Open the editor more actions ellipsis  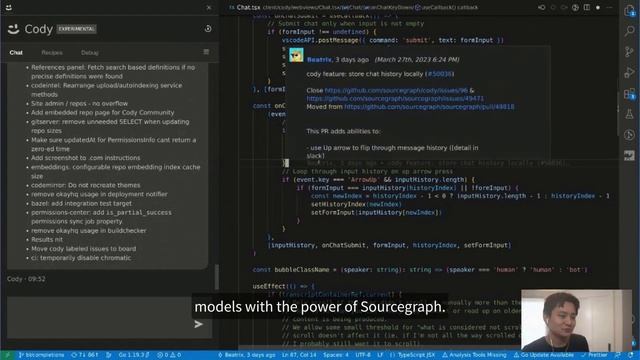pos(609,7)
